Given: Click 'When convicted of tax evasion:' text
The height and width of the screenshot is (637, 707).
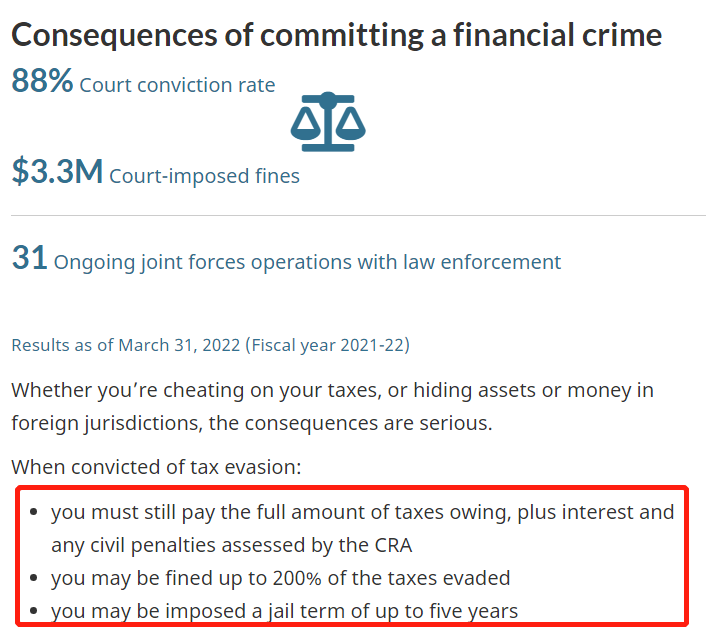Looking at the screenshot, I should pyautogui.click(x=156, y=467).
